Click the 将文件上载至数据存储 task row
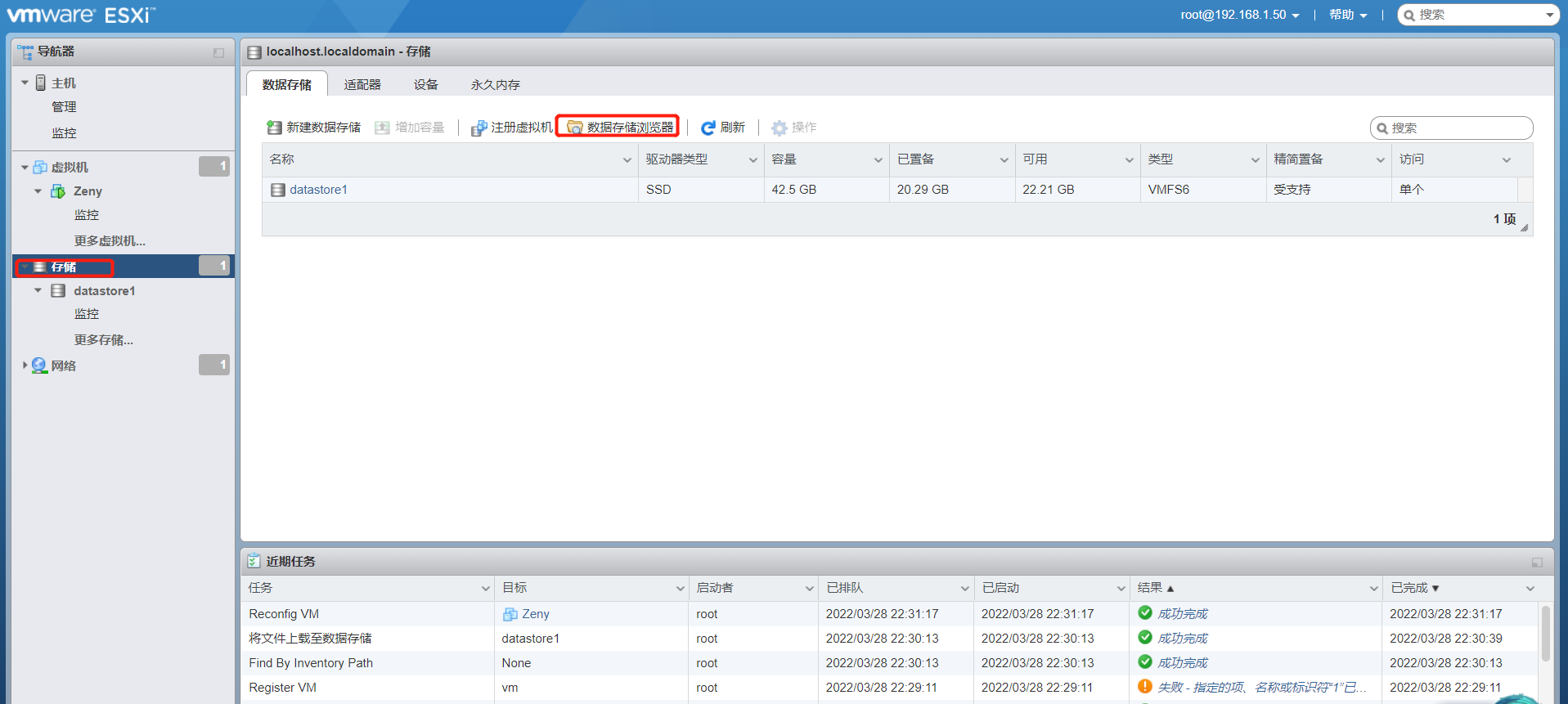 click(890, 639)
